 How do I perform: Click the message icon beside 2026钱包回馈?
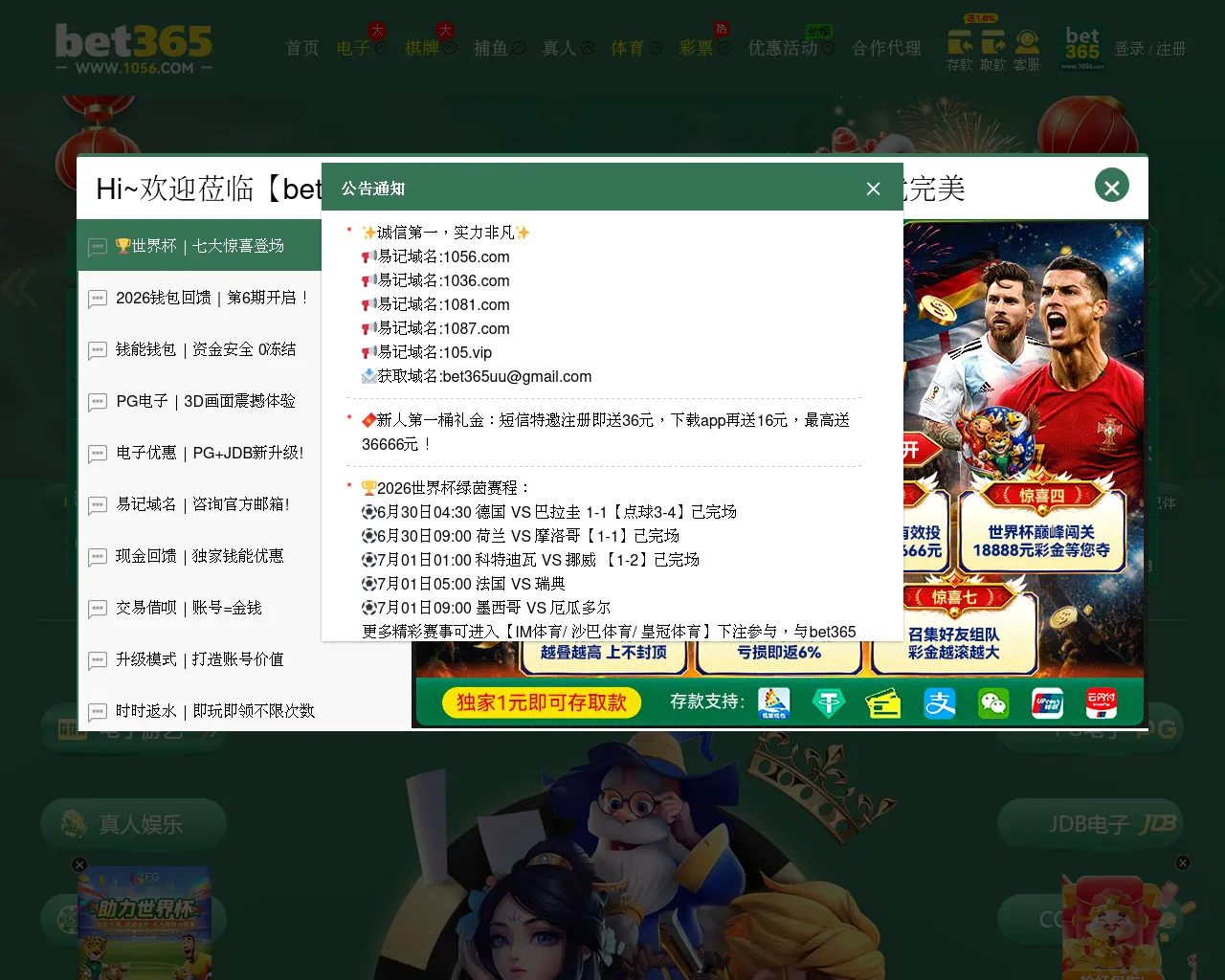pos(97,299)
